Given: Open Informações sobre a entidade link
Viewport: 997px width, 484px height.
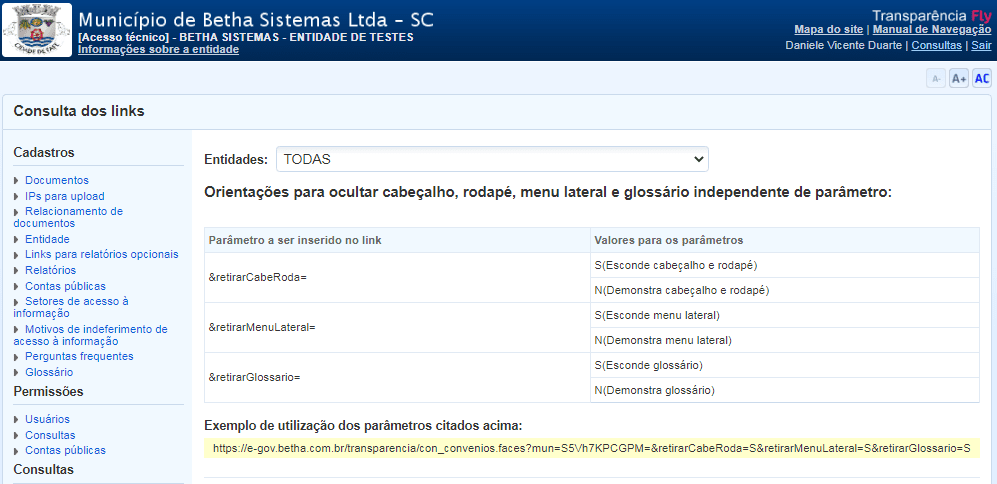Looking at the screenshot, I should tap(158, 50).
